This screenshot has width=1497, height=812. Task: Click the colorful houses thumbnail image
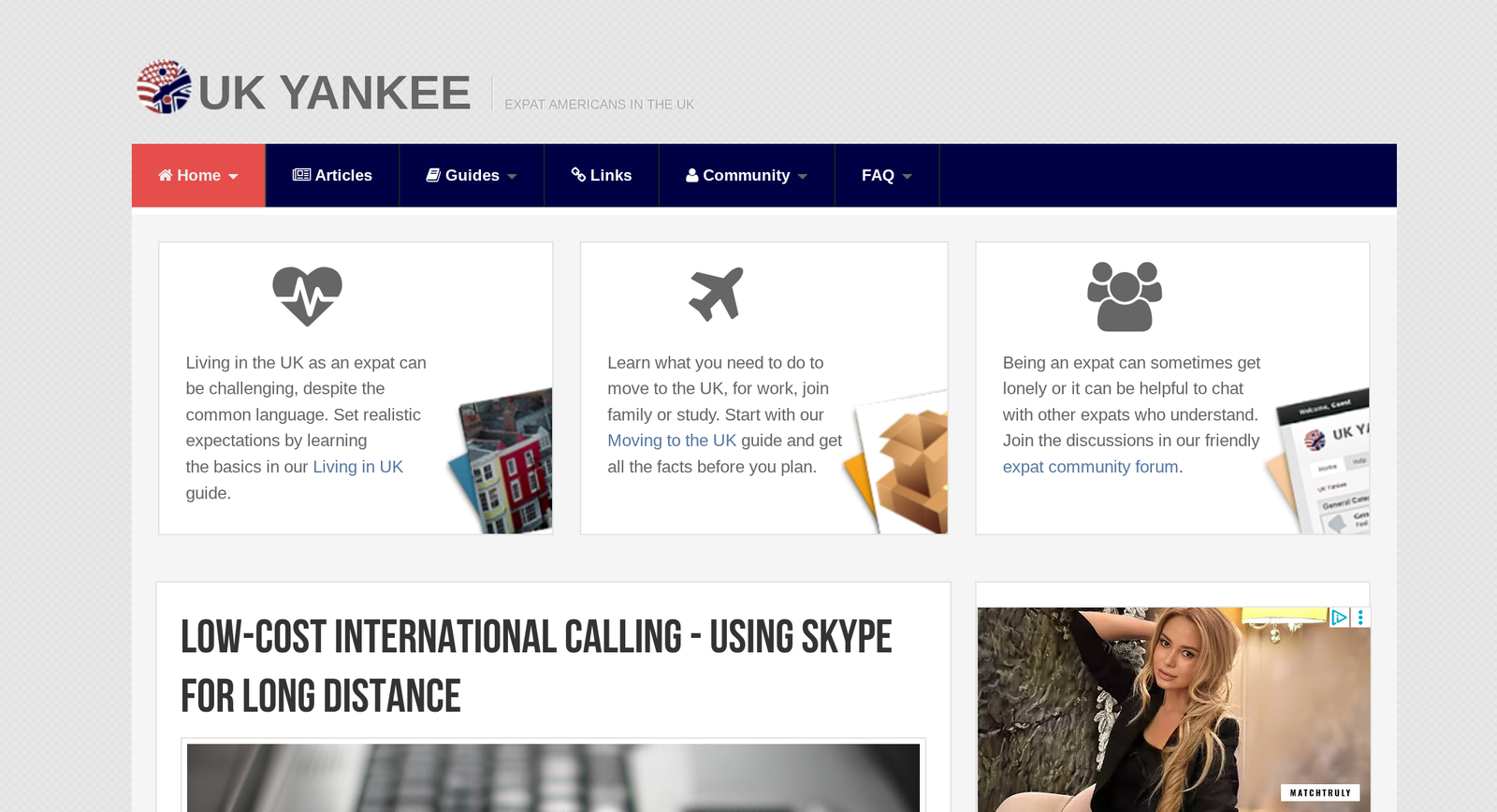tap(501, 461)
